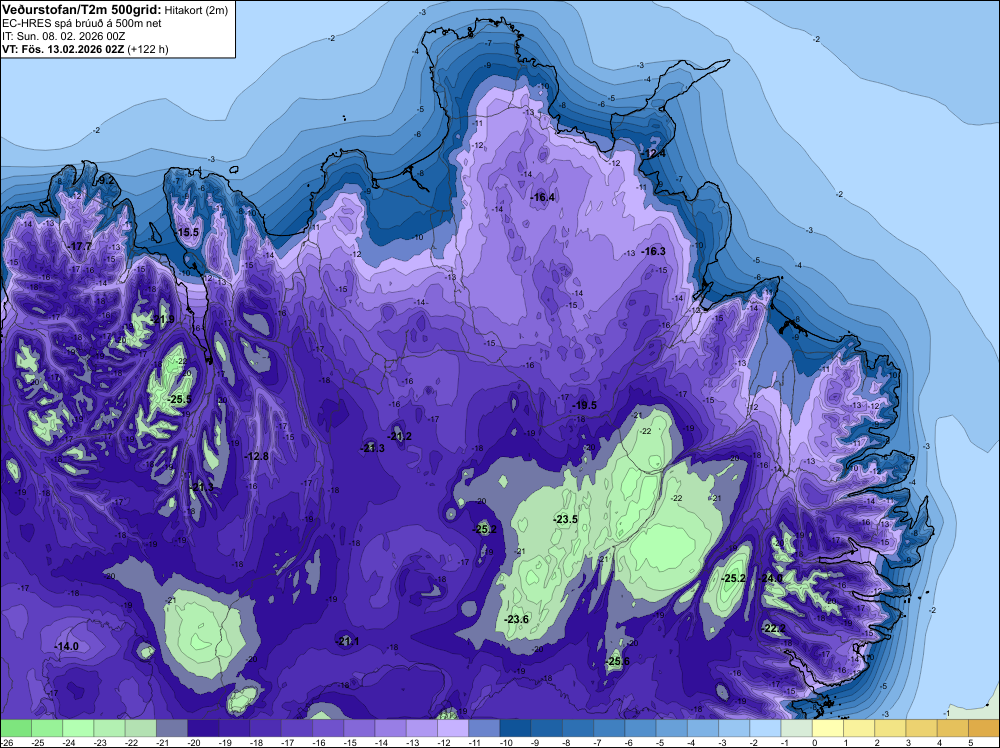Click the 3 yellow legend swatch

(922, 728)
